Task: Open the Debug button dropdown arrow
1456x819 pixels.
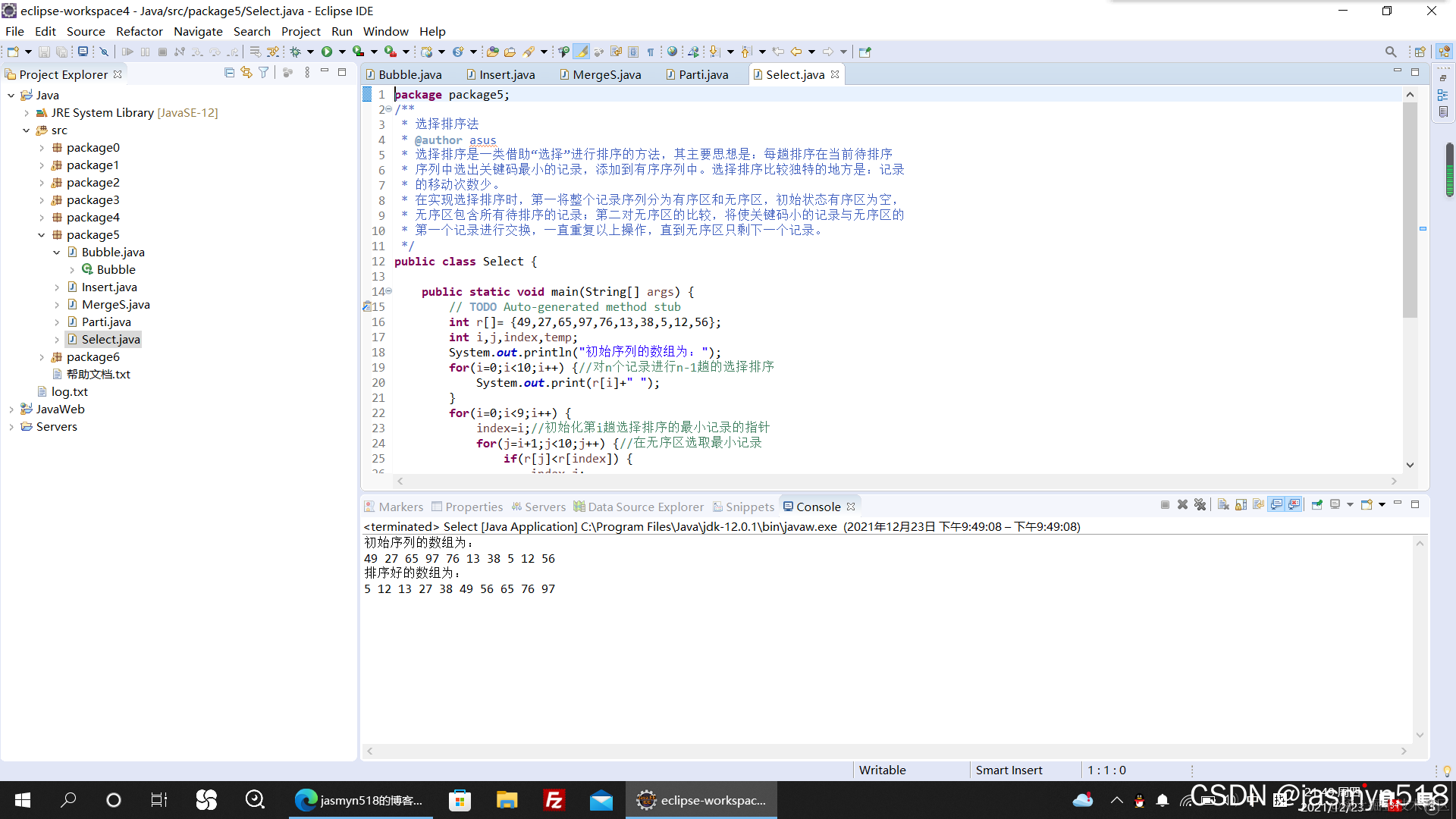Action: point(310,52)
